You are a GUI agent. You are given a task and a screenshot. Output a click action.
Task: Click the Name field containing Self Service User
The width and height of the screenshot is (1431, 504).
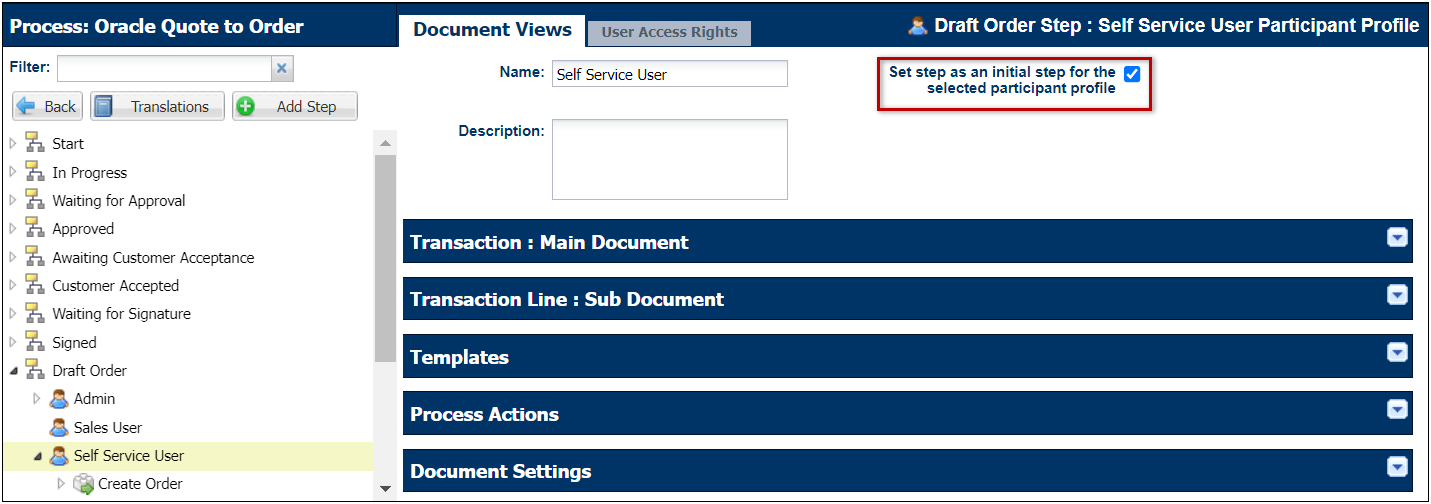670,74
